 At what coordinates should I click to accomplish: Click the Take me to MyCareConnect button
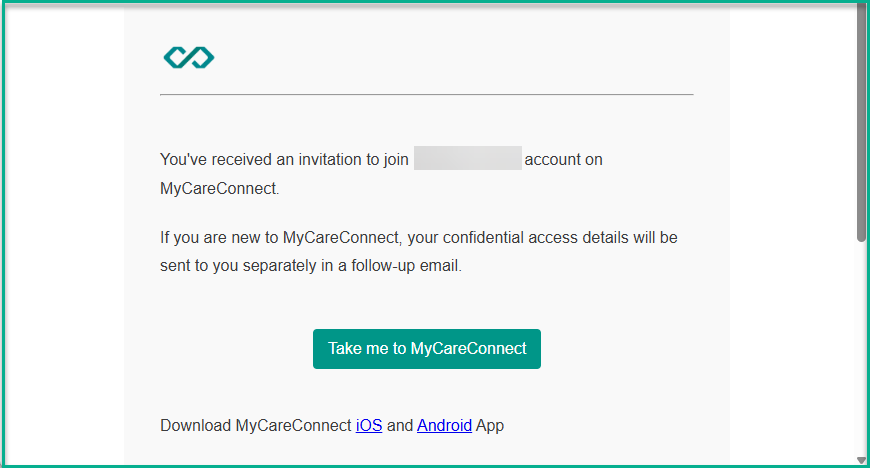click(427, 349)
